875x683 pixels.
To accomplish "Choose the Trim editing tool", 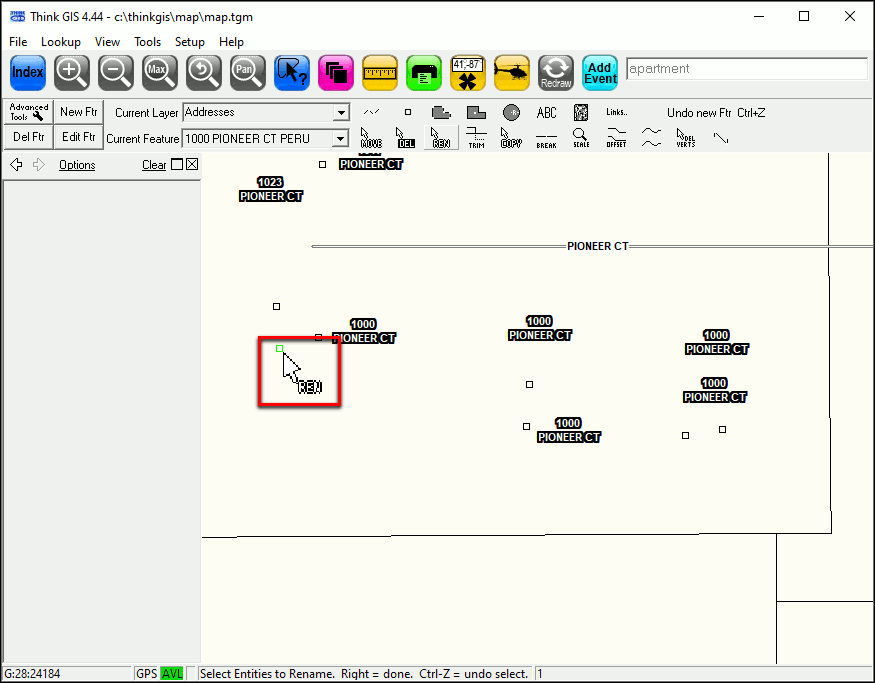I will tap(477, 137).
